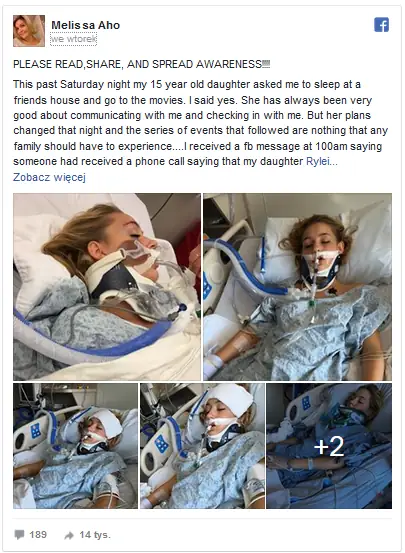Viewport: 405px width, 553px height.
Task: Open the 189 comments count
Action: click(38, 535)
